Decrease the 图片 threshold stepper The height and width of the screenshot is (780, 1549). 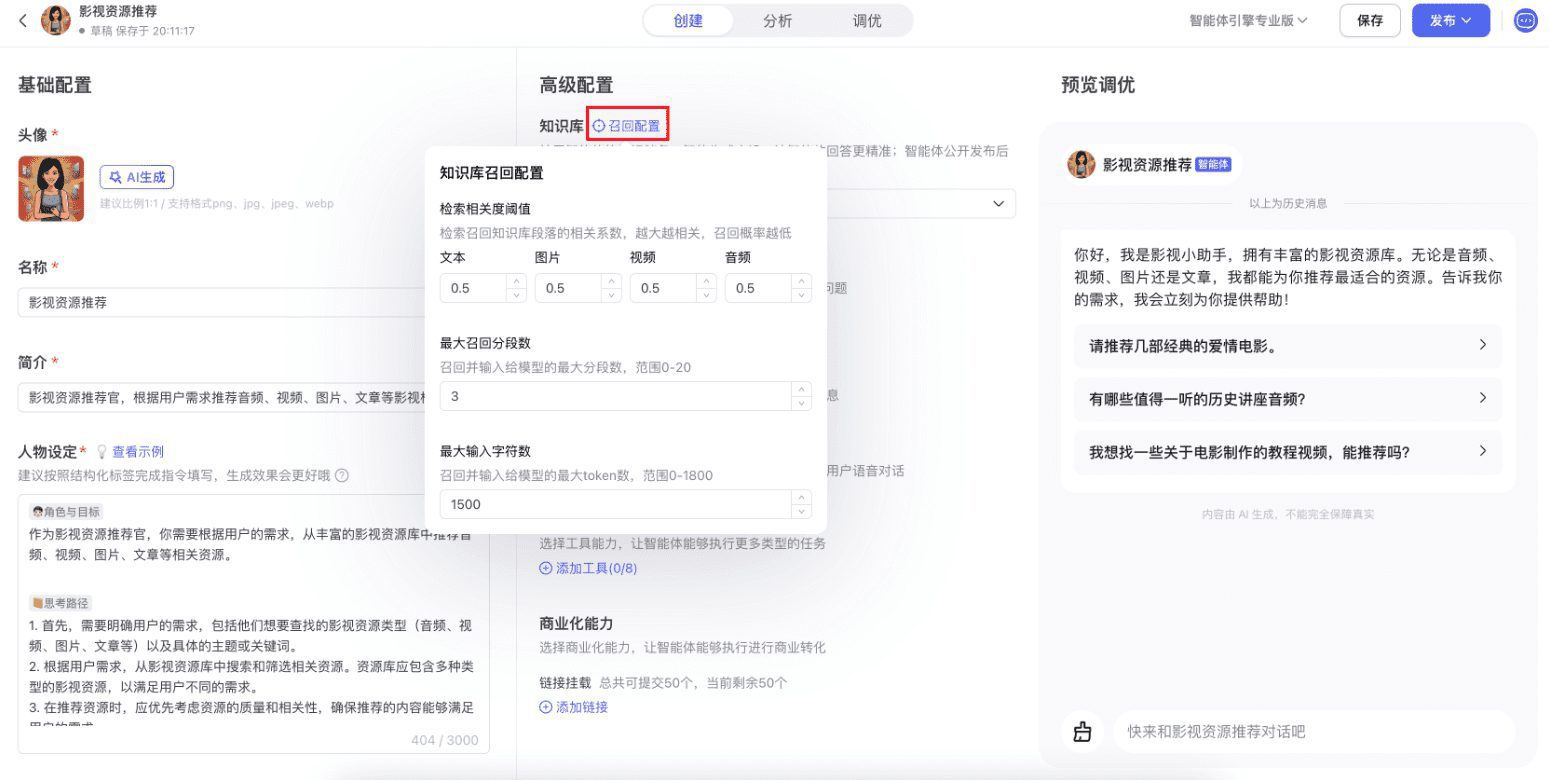pos(611,295)
